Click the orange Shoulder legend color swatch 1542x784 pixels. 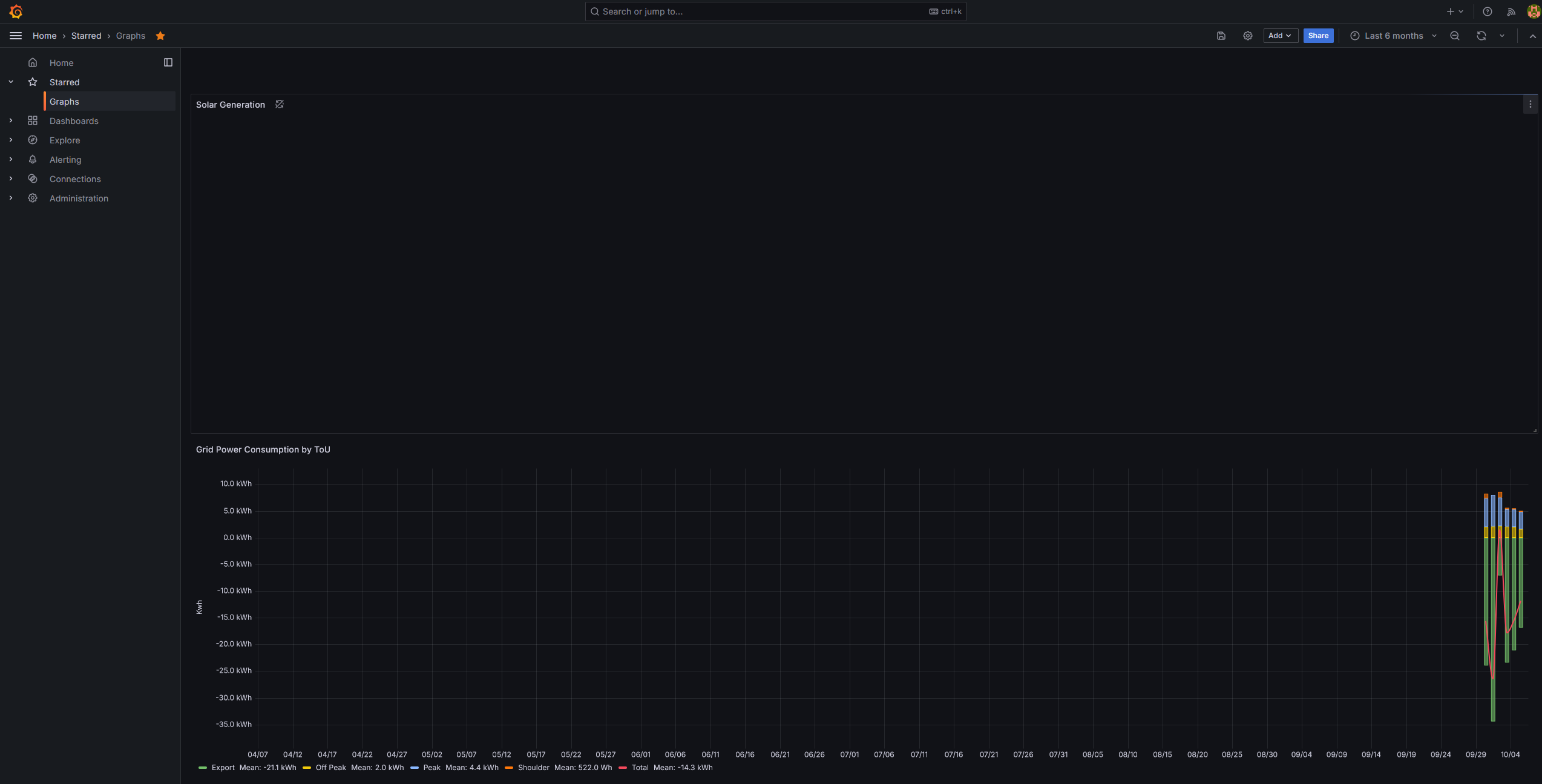(x=509, y=768)
